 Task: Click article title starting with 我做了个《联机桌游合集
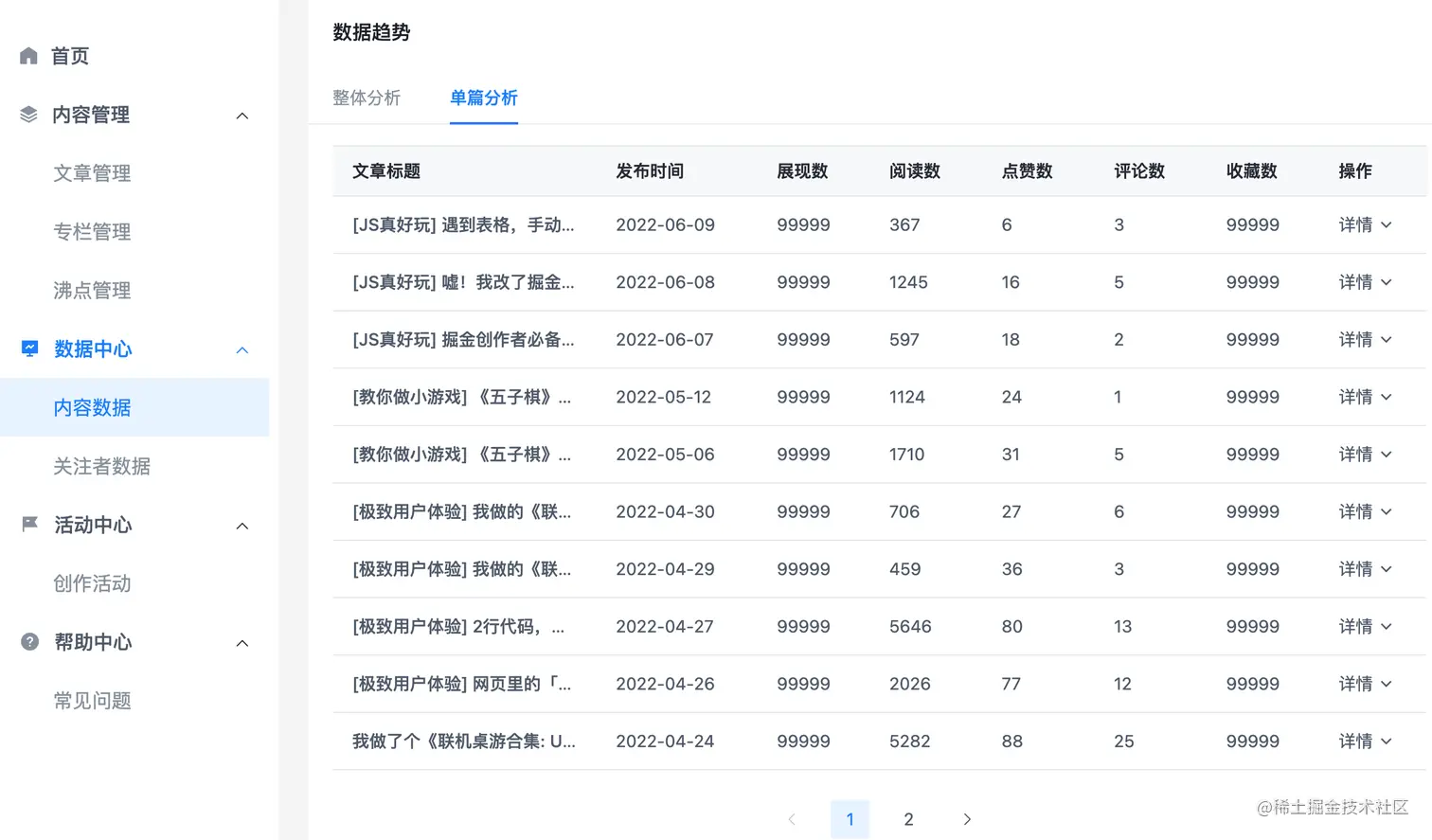[464, 742]
